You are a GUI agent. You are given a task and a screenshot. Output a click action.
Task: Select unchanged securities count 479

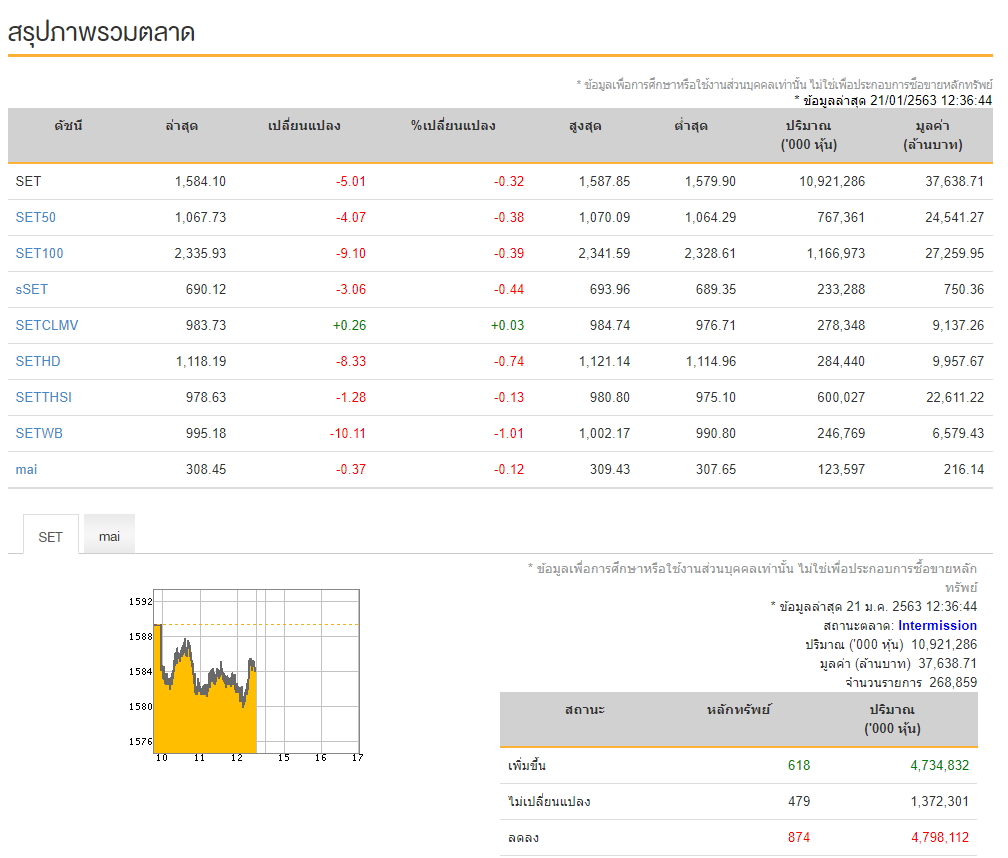click(x=798, y=801)
